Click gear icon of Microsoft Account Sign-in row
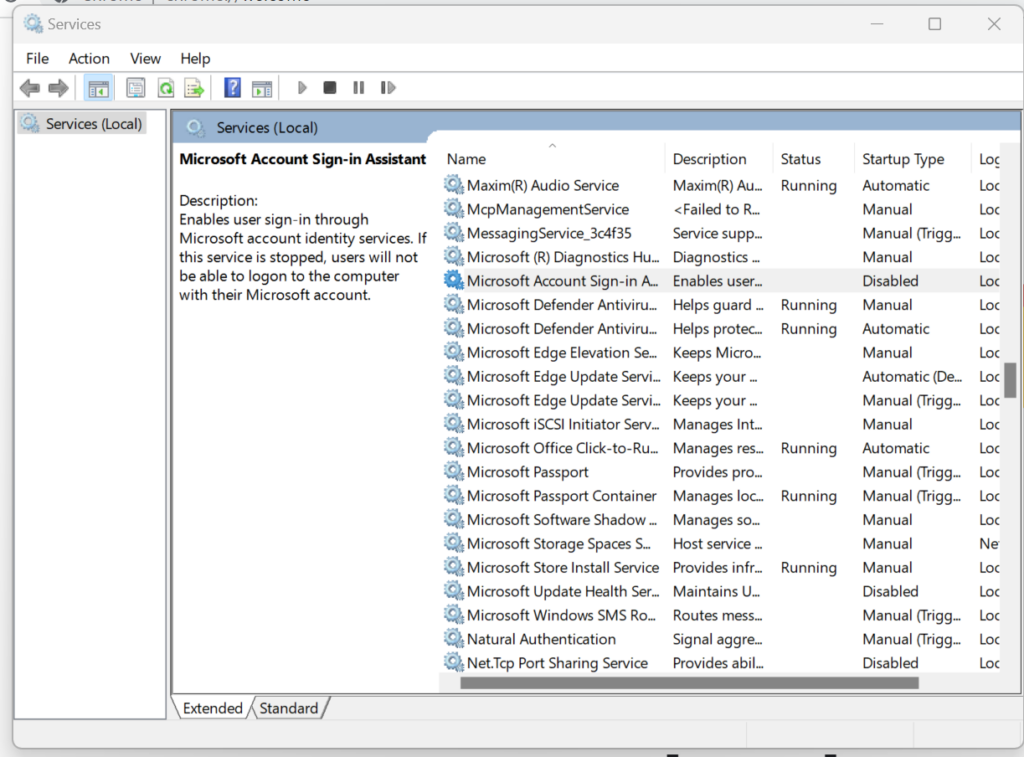 [454, 280]
